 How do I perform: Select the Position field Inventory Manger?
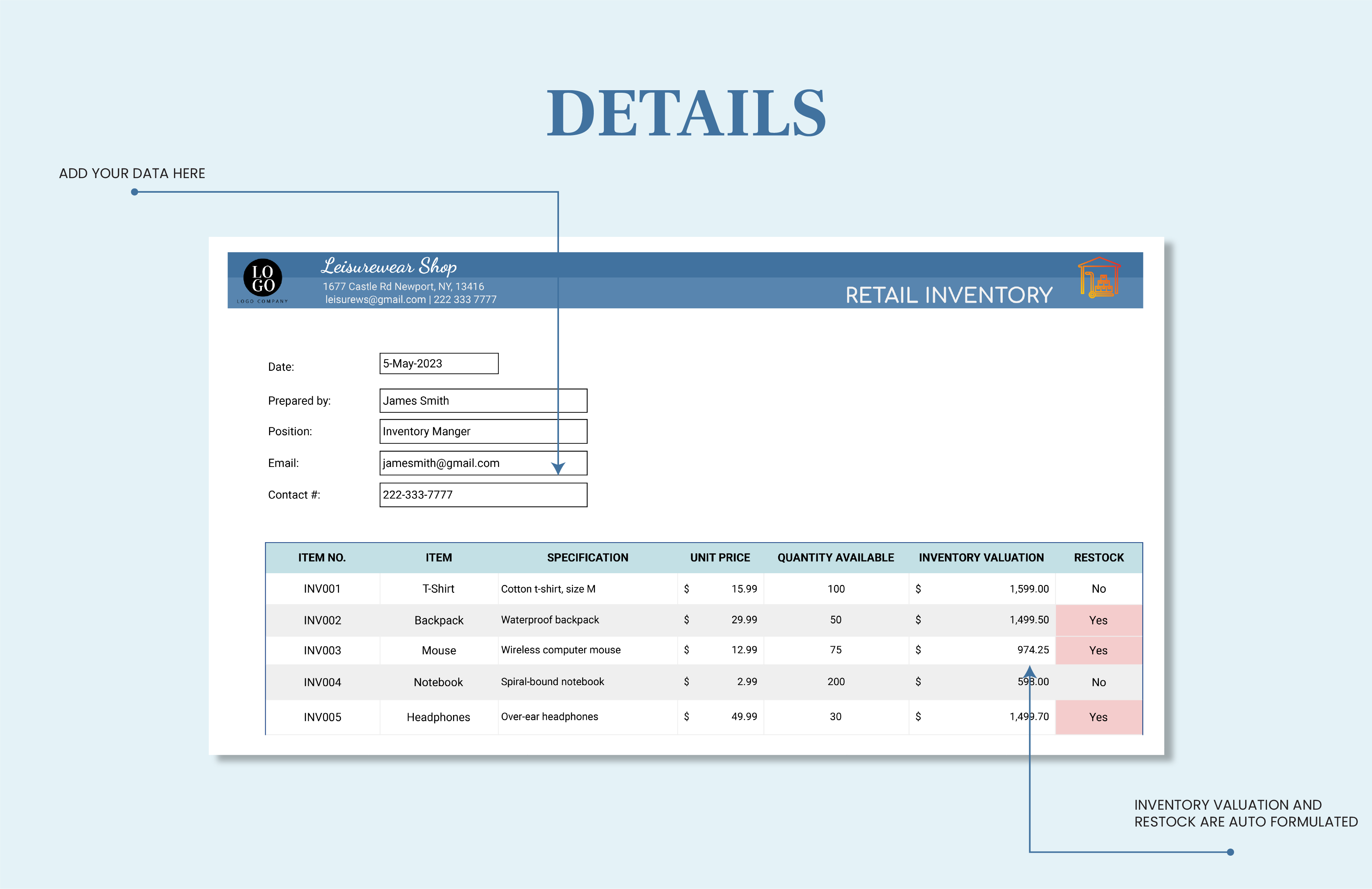coord(483,431)
